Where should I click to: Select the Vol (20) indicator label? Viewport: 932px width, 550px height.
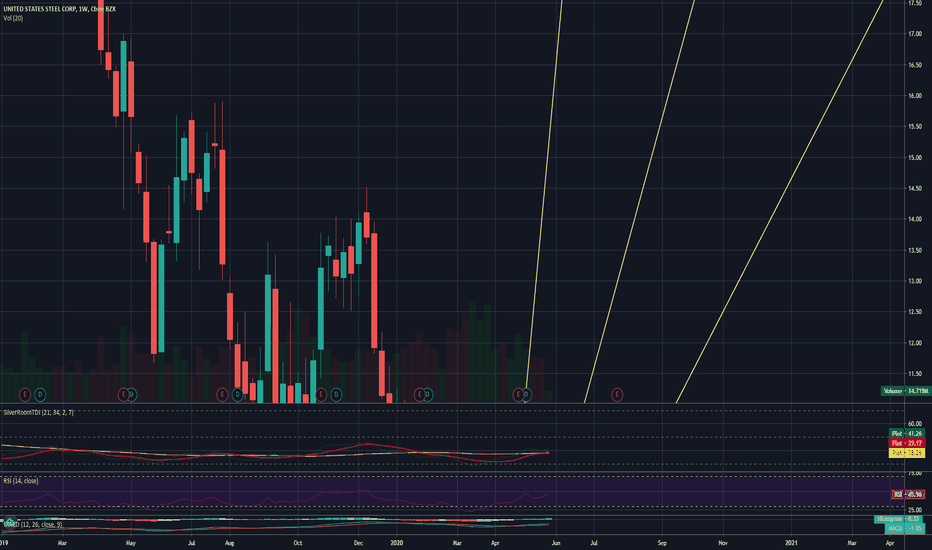pyautogui.click(x=13, y=18)
